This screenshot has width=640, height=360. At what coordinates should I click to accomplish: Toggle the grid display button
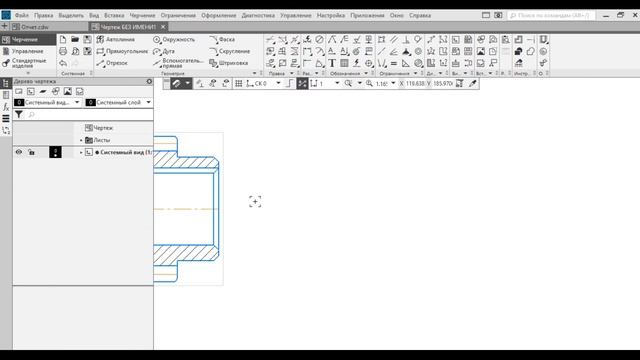click(x=239, y=83)
